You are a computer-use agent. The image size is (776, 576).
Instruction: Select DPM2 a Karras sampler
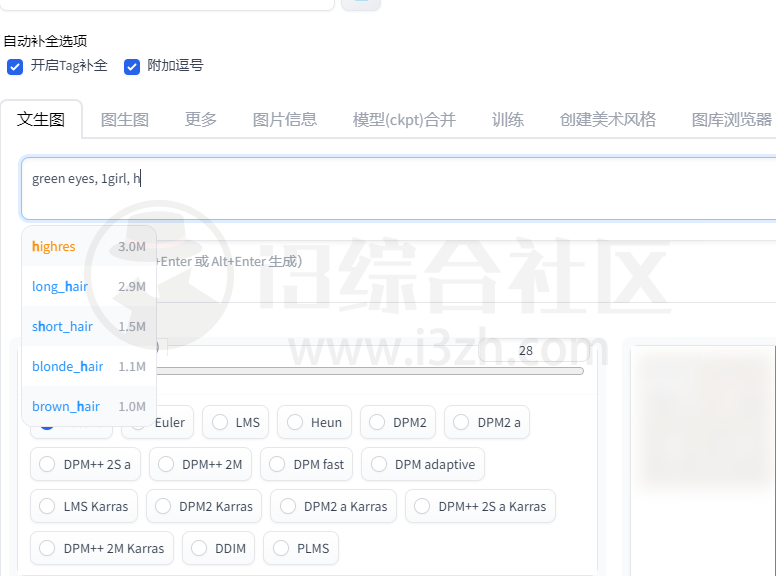(x=334, y=506)
